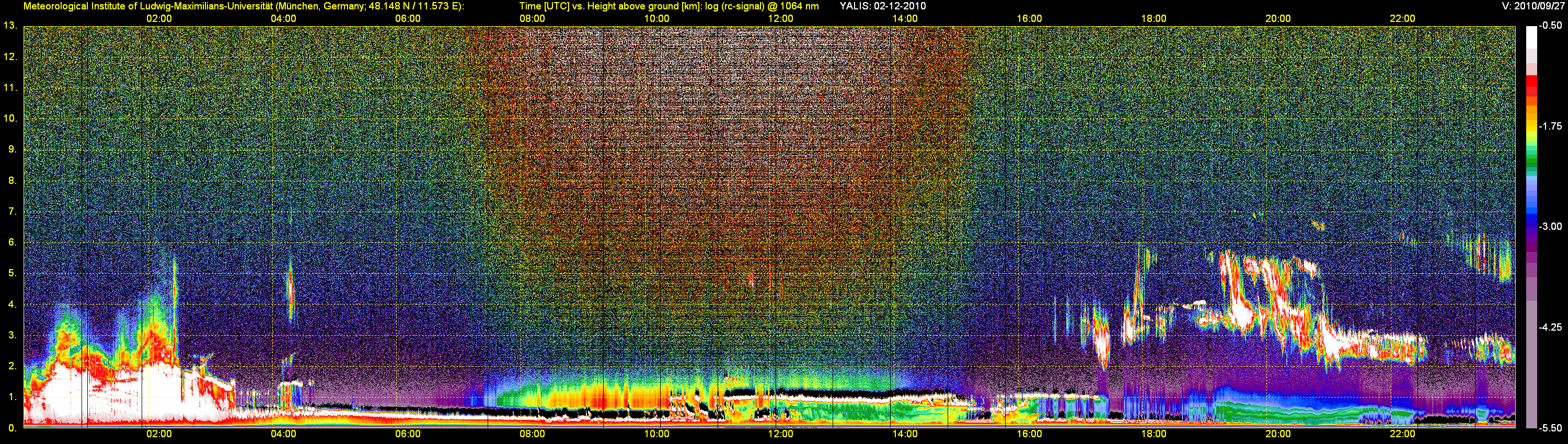Click the 12:00 label on the upper time axis
This screenshot has height=444, width=1568.
coord(781,19)
